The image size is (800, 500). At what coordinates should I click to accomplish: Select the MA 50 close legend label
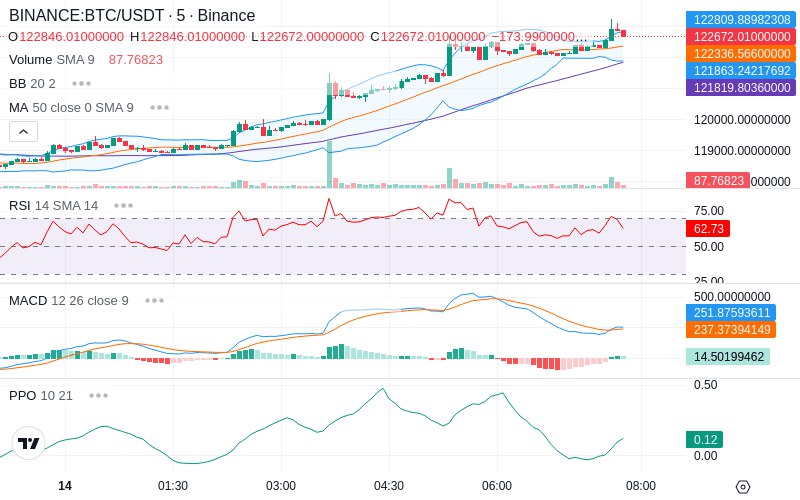[x=71, y=108]
